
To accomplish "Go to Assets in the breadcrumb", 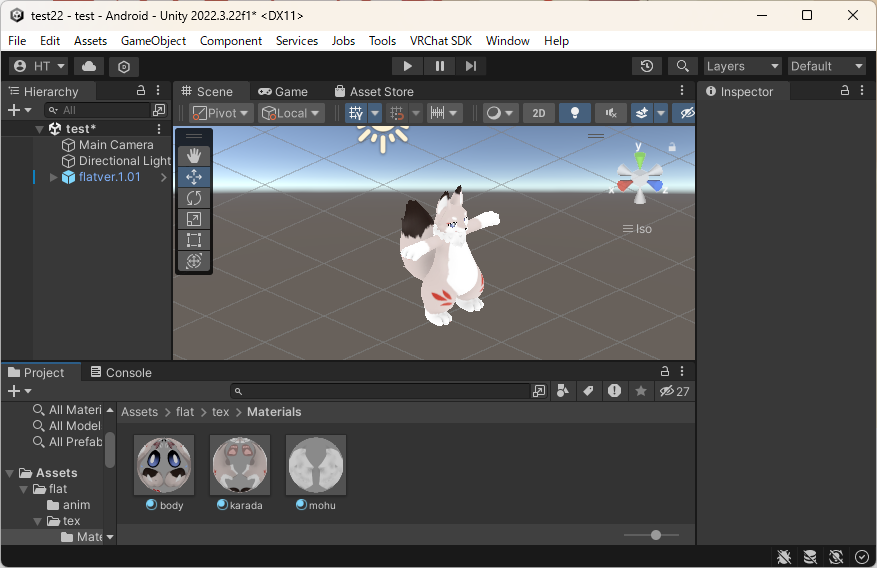I will (x=139, y=412).
